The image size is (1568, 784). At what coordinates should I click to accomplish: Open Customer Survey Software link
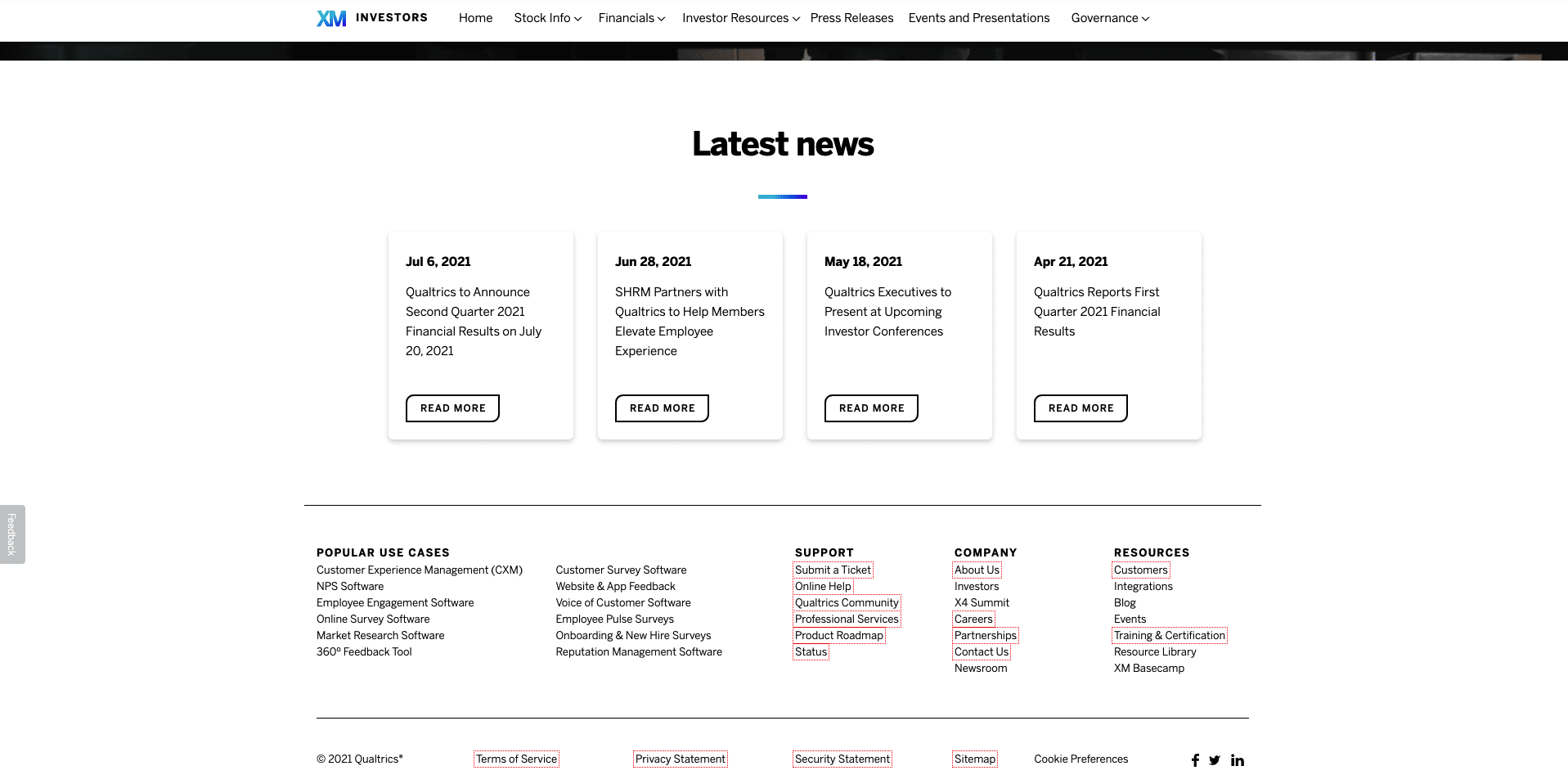pos(621,570)
